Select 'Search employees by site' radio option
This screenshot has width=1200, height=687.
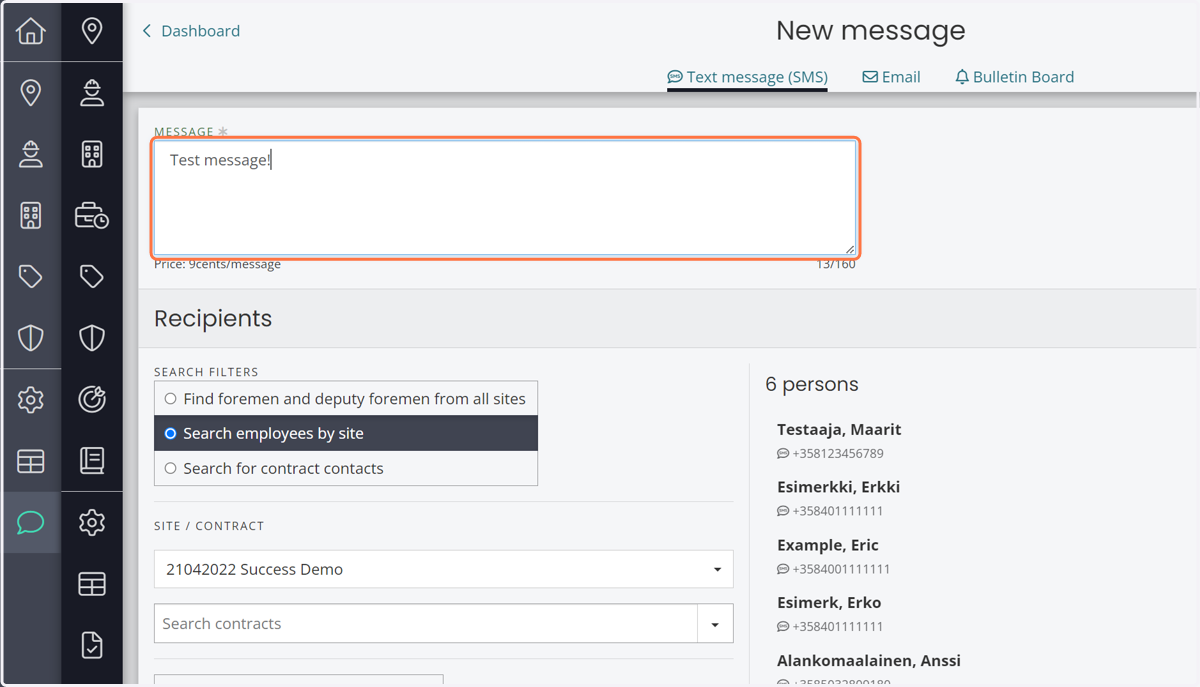coord(346,433)
